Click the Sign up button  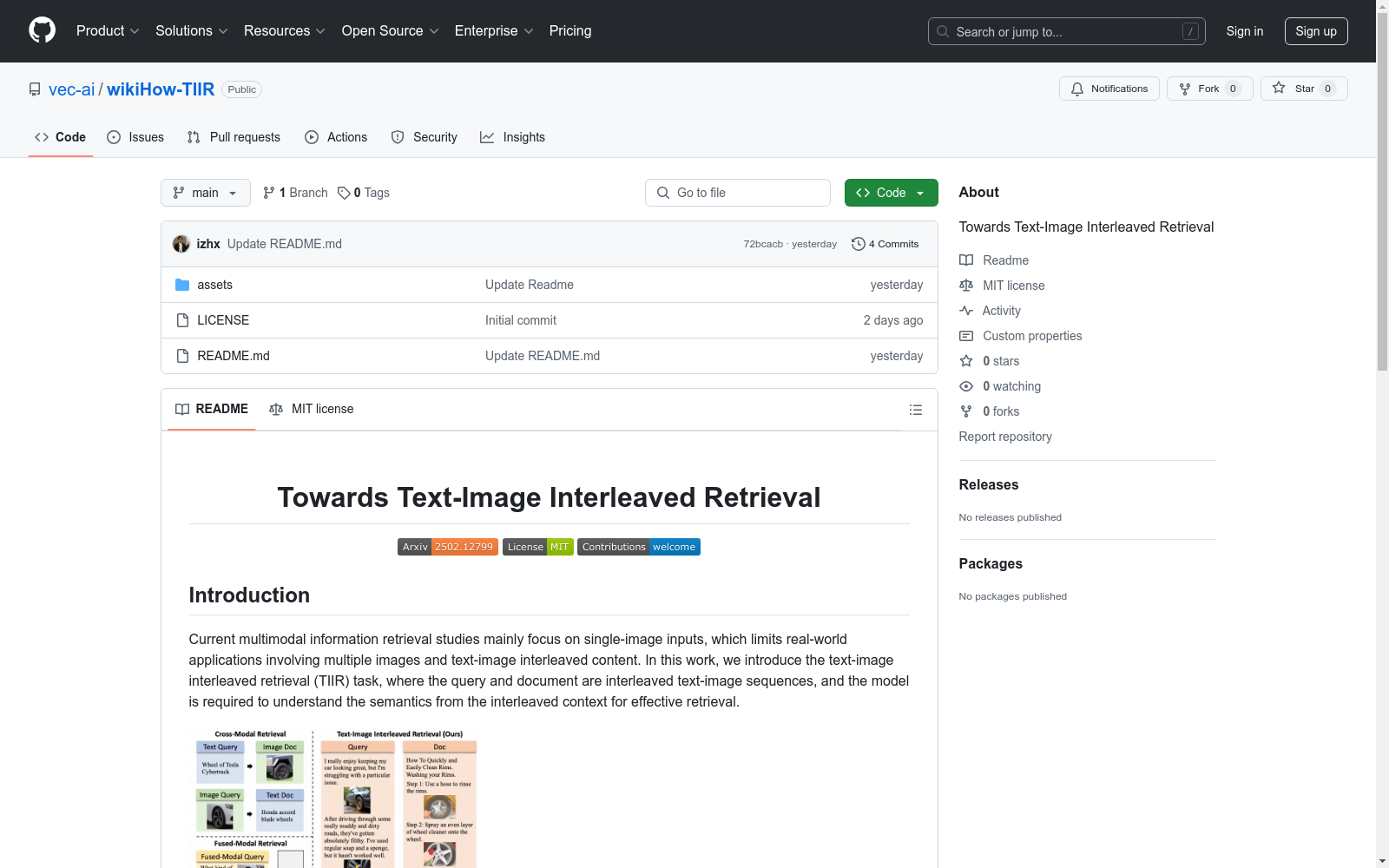click(1315, 31)
